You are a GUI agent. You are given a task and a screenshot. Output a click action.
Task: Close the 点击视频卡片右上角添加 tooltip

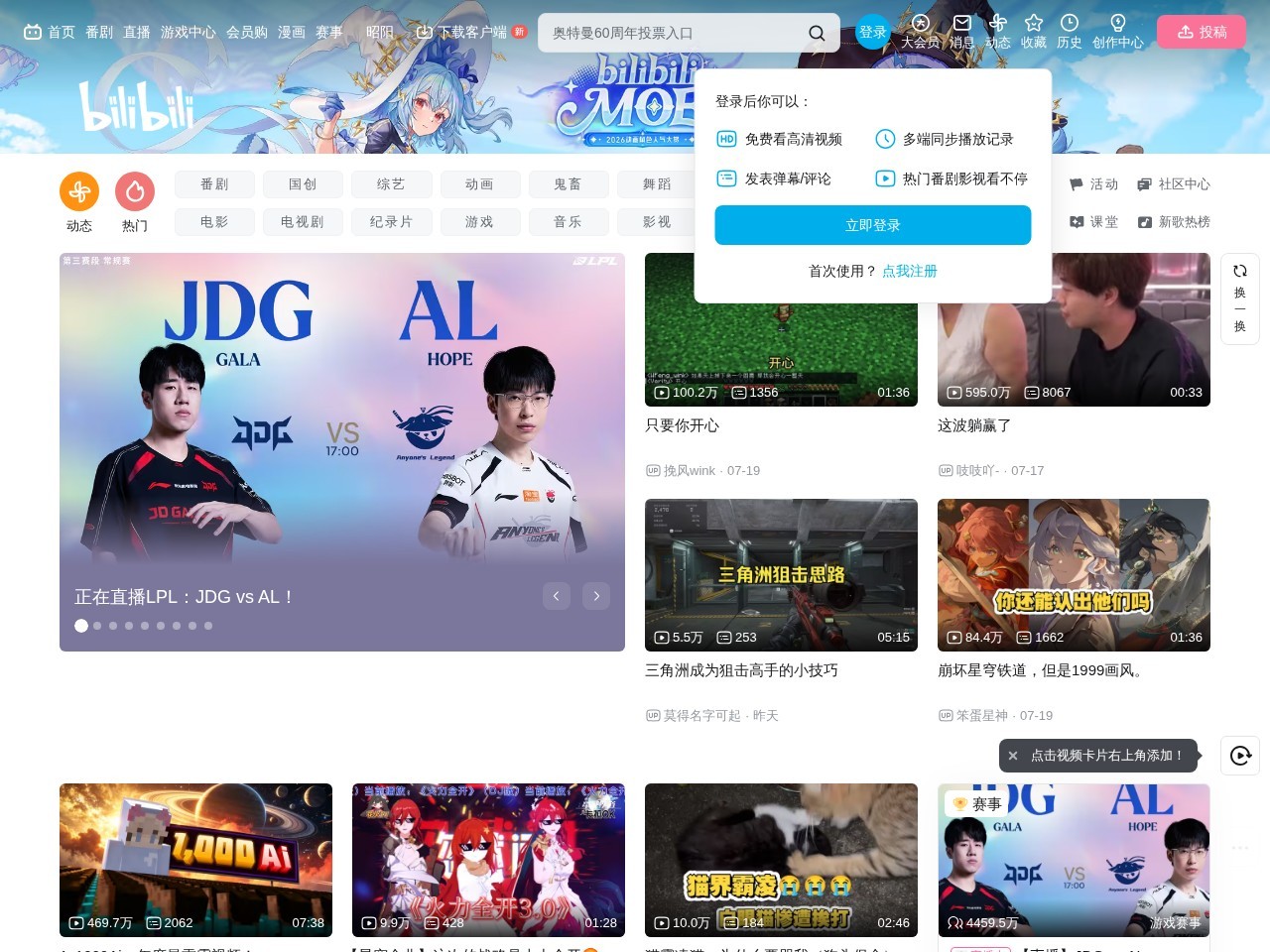tap(1013, 756)
